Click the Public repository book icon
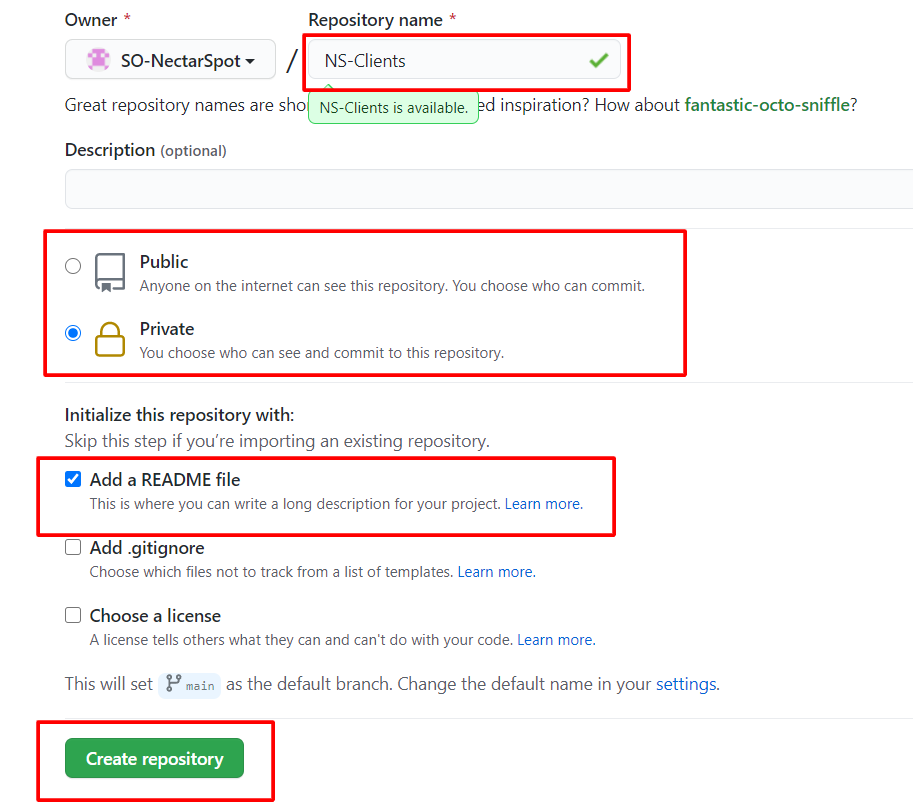This screenshot has width=913, height=810. click(x=110, y=272)
